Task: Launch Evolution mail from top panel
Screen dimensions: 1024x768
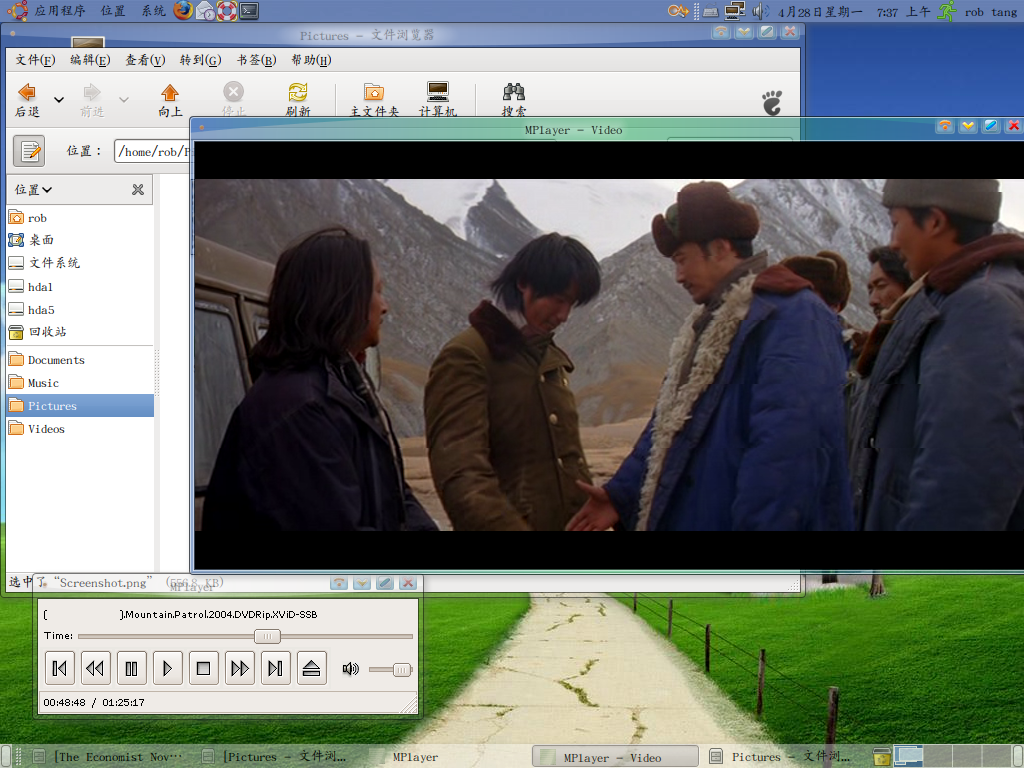Action: point(205,10)
